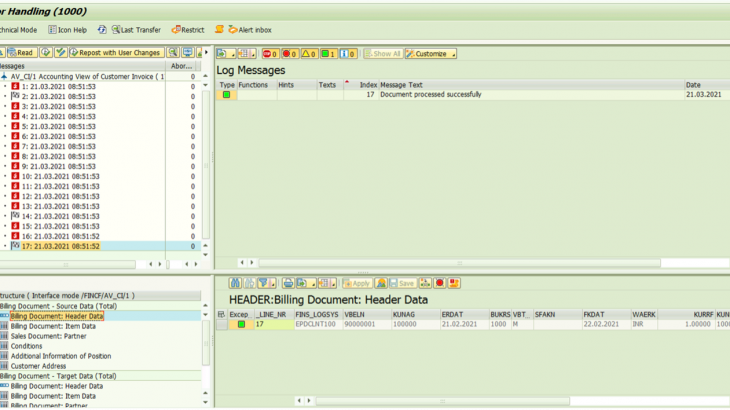Image resolution: width=730 pixels, height=410 pixels.
Task: Open the Alert inbox
Action: coord(250,30)
